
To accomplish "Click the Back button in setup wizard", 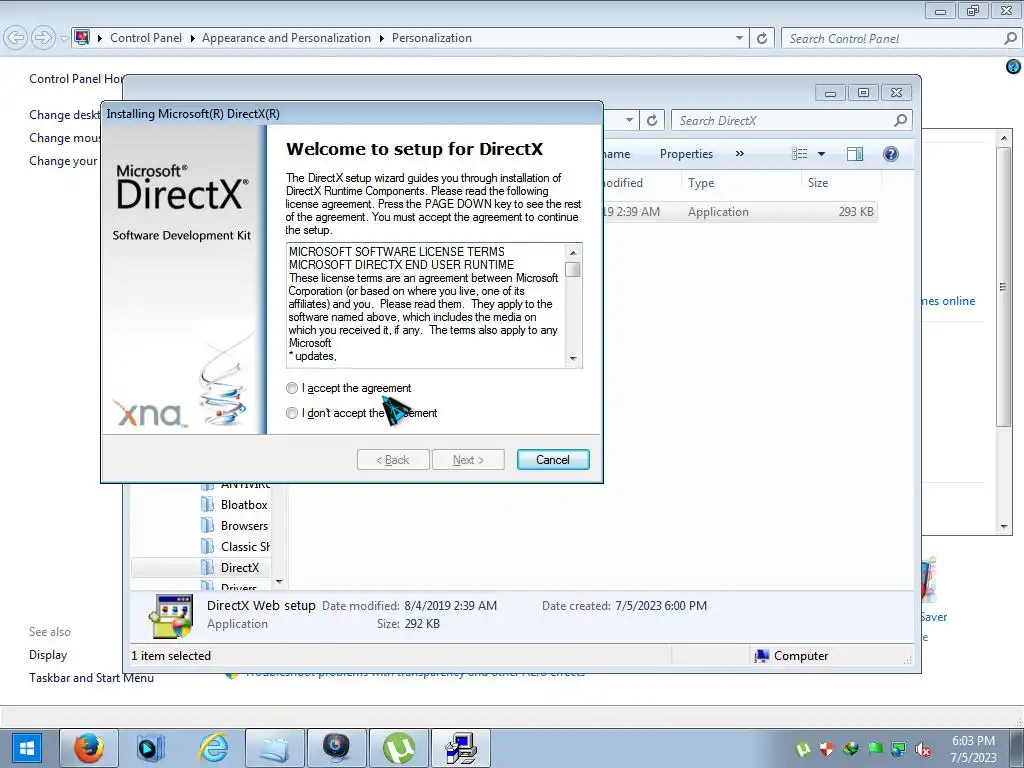I will click(x=393, y=460).
